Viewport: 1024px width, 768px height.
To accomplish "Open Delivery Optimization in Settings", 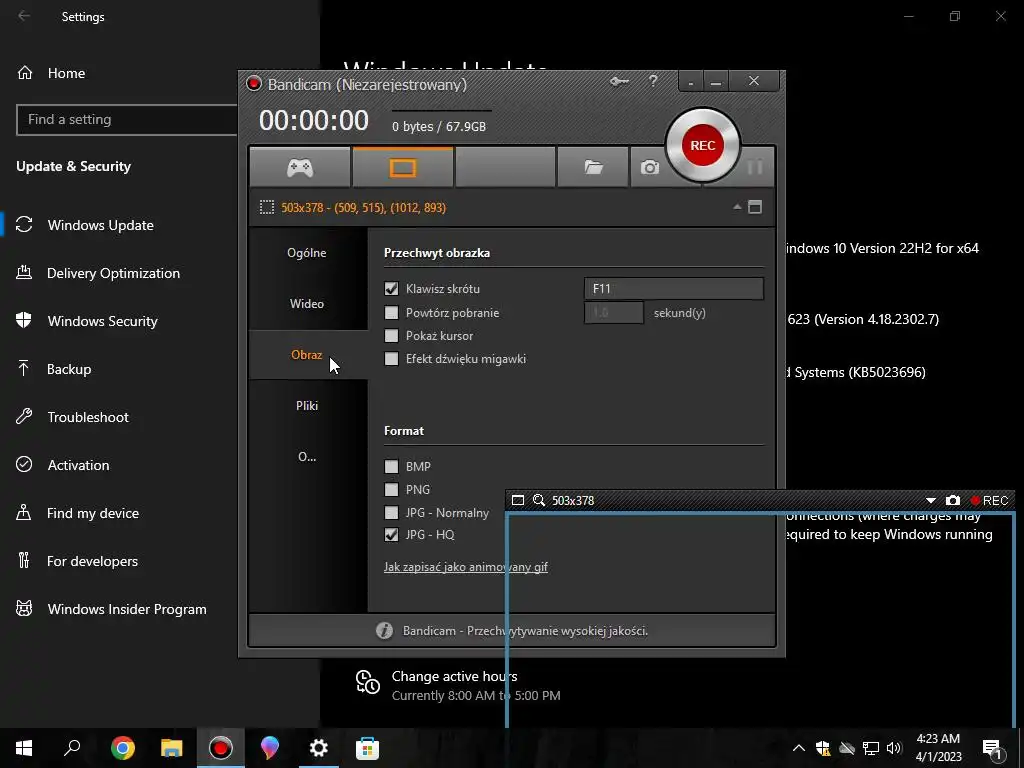I will (113, 273).
